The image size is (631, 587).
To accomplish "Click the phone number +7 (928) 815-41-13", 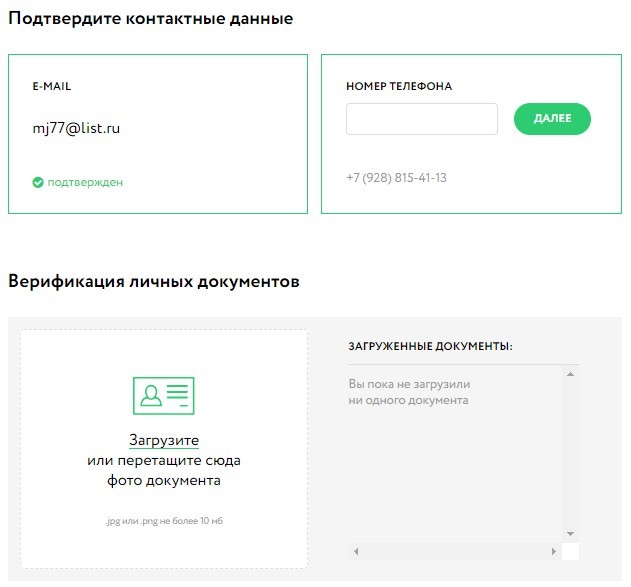I will point(396,178).
